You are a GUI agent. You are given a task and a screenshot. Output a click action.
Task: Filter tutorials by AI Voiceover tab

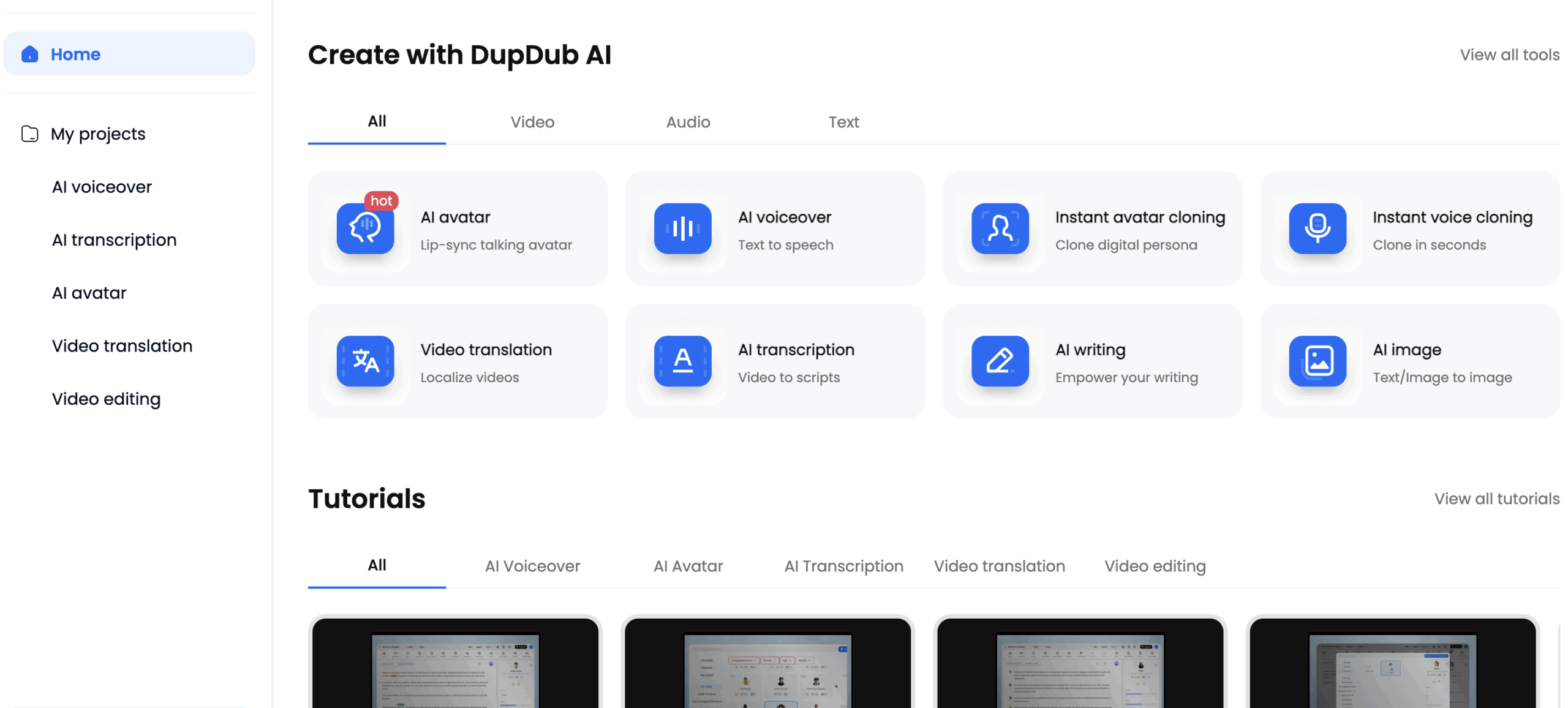tap(532, 566)
